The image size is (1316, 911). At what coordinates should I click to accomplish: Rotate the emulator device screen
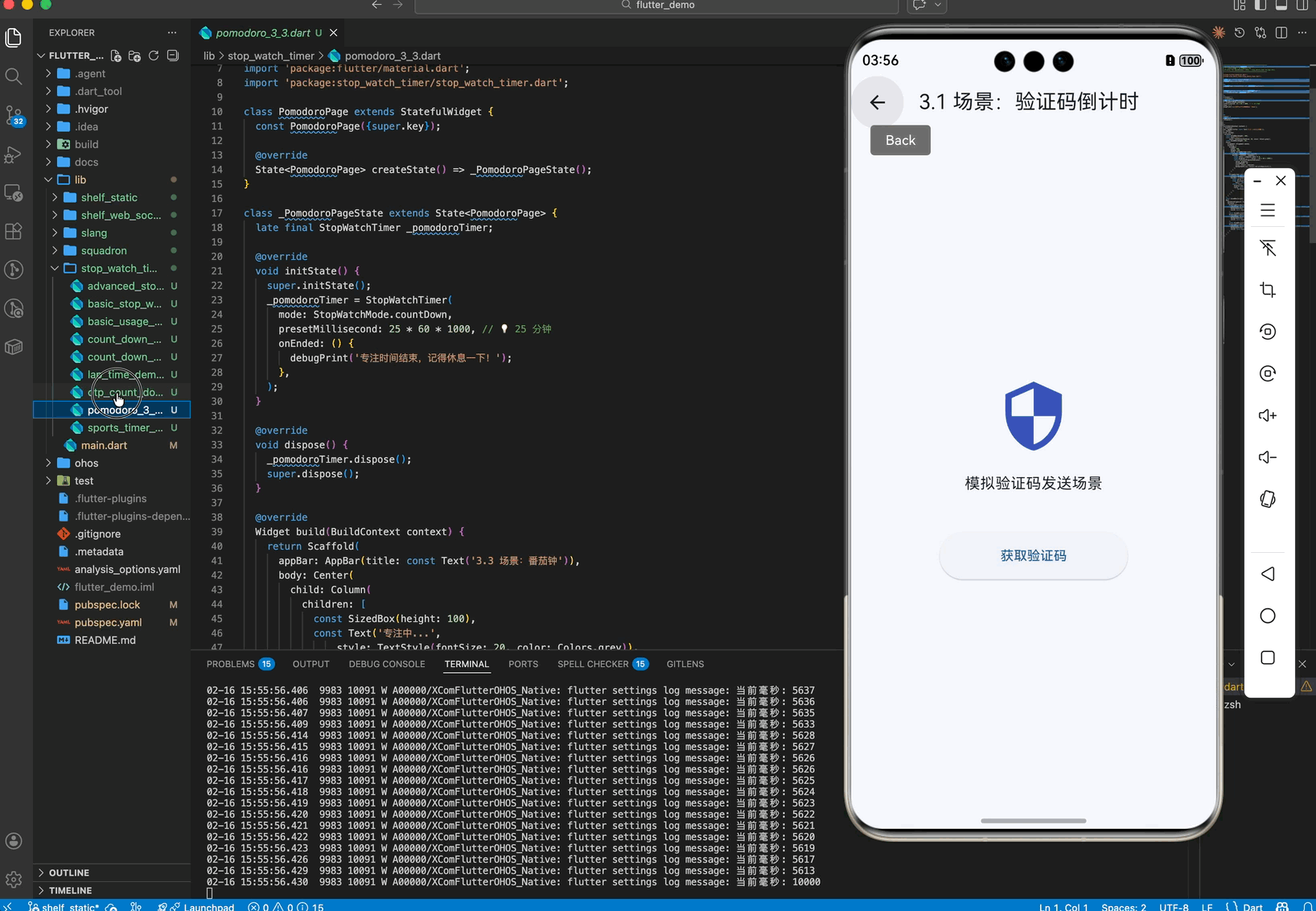point(1268,499)
